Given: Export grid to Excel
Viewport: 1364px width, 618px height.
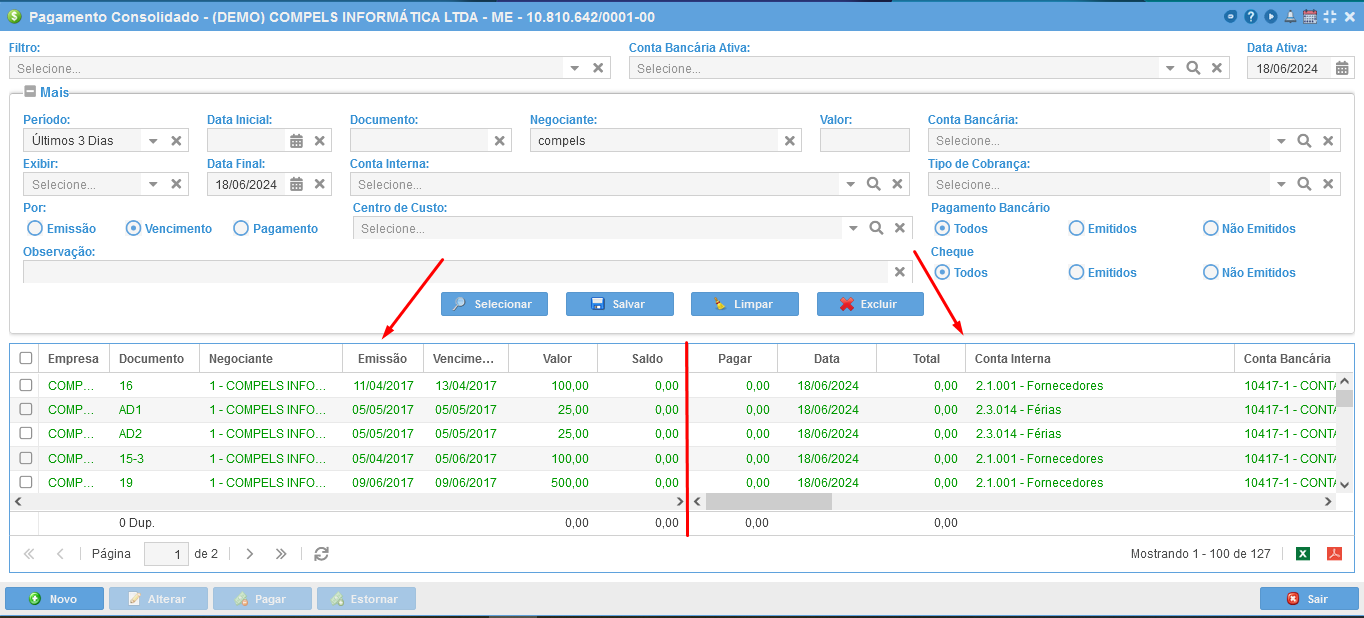Looking at the screenshot, I should (x=1303, y=553).
